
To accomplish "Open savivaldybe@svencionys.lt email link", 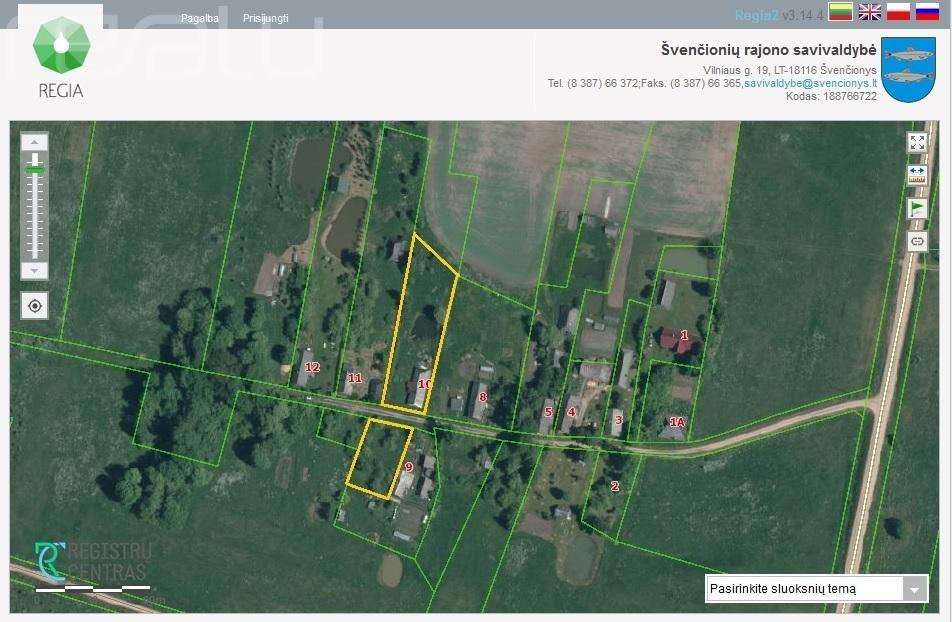I will [811, 83].
